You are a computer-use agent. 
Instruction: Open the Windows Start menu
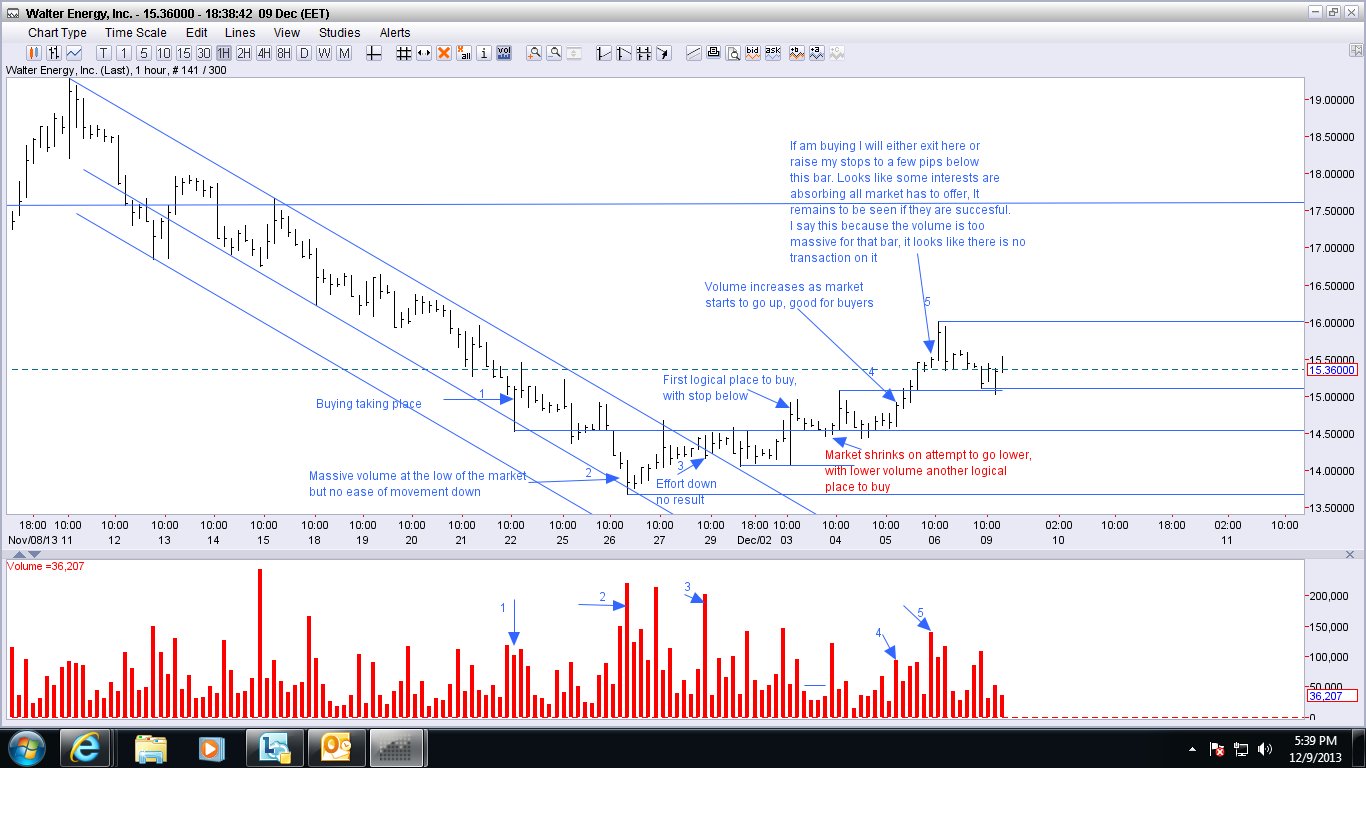tap(25, 748)
